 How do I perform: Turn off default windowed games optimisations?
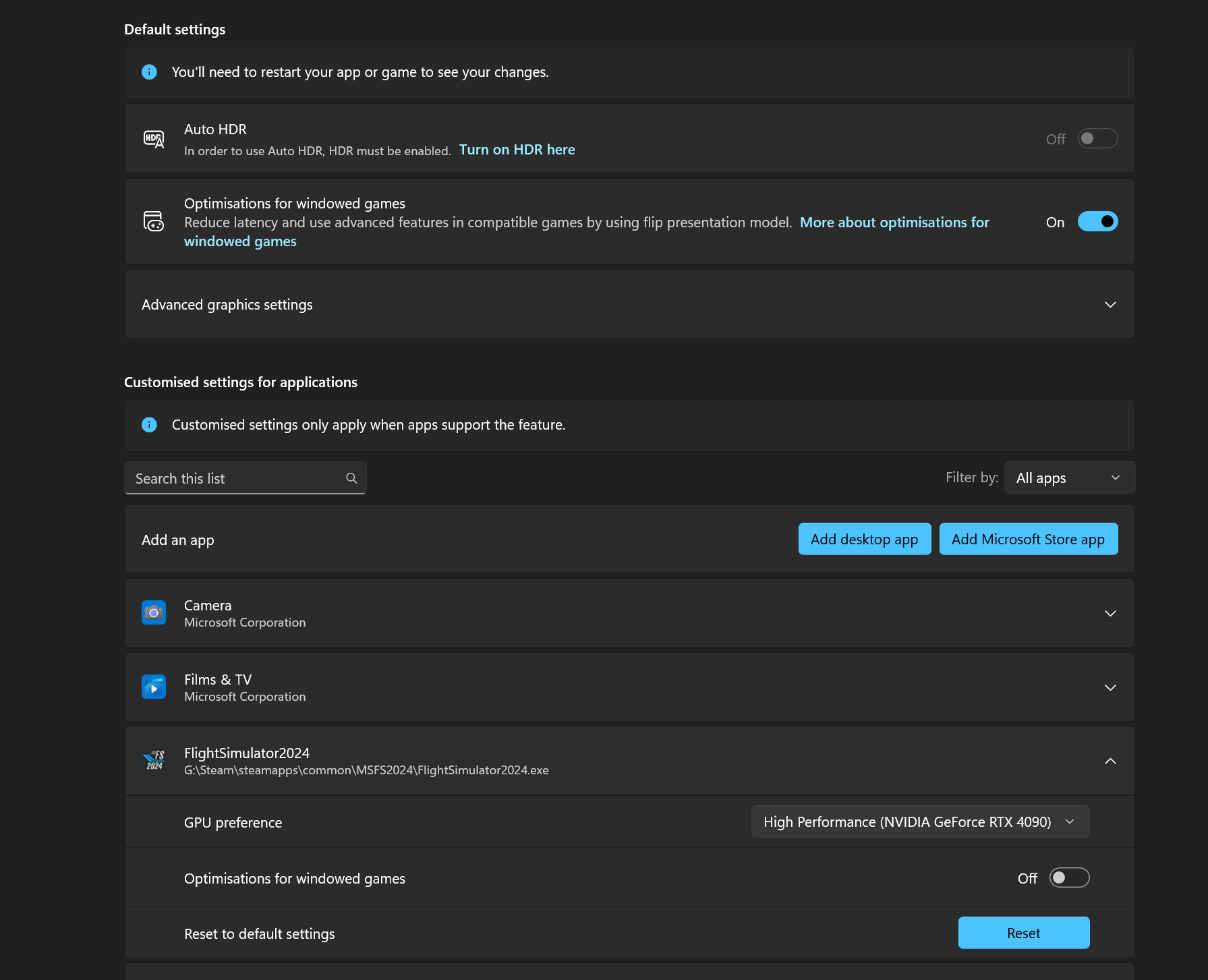(1097, 221)
